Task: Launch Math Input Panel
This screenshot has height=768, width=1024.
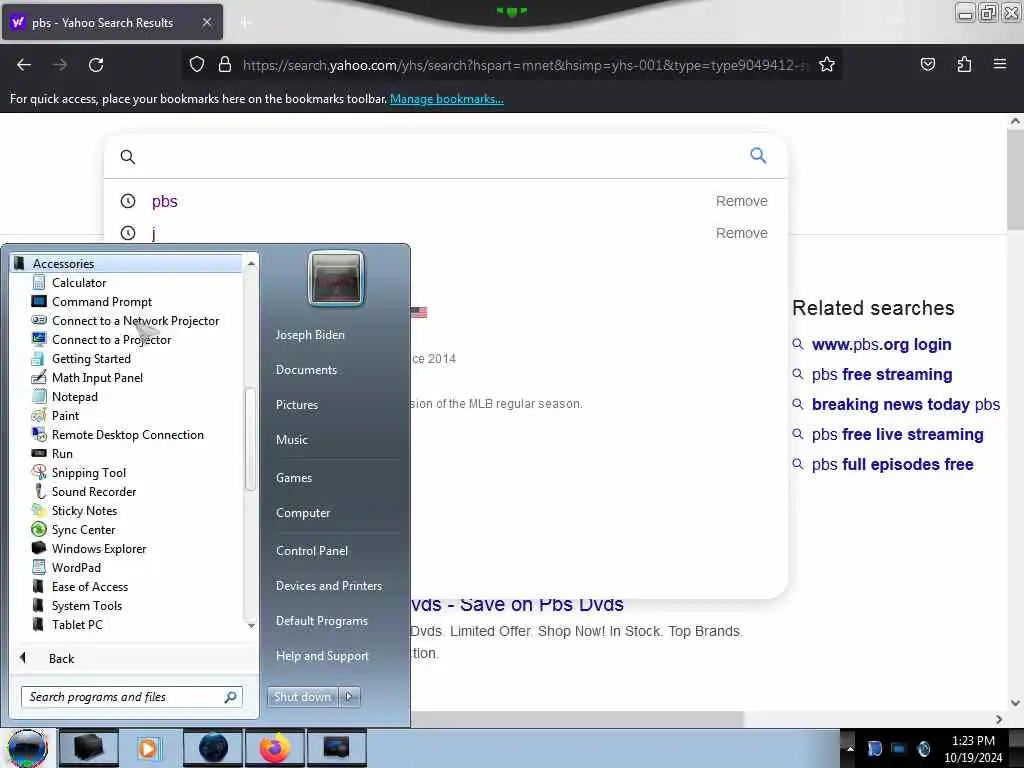Action: pyautogui.click(x=97, y=377)
